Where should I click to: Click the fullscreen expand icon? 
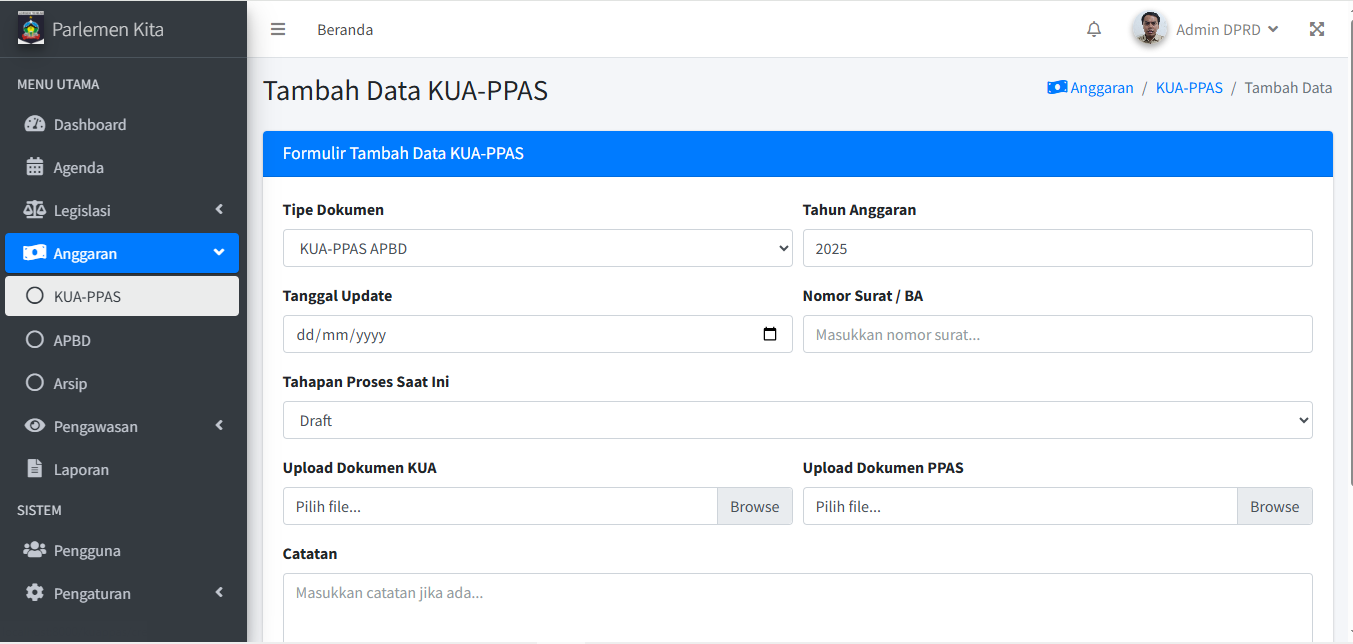tap(1317, 29)
